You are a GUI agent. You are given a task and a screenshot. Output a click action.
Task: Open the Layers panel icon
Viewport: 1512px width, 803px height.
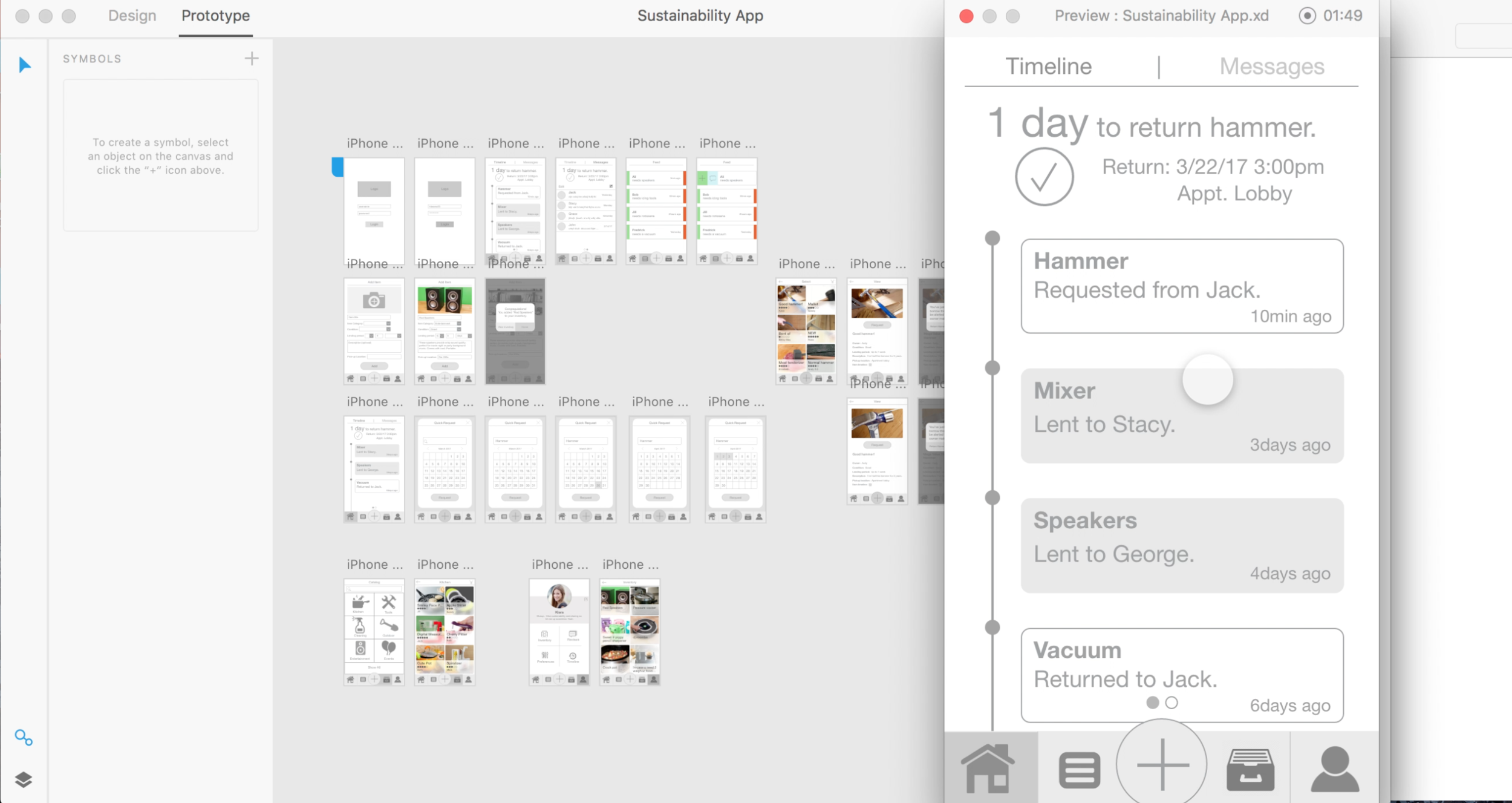[24, 779]
